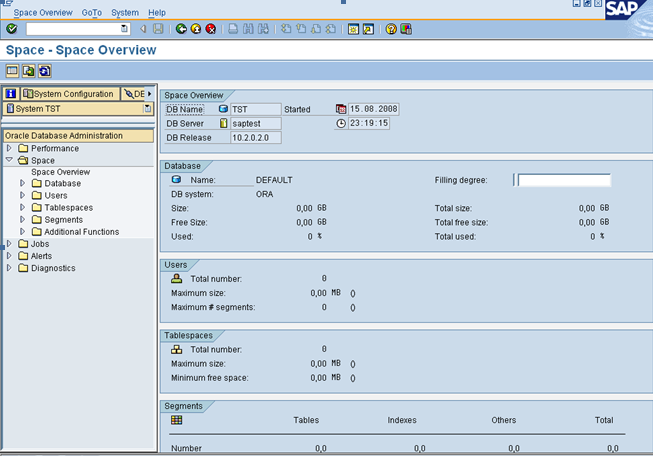The height and width of the screenshot is (456, 653).
Task: Expand the Jobs folder node
Action: click(9, 243)
